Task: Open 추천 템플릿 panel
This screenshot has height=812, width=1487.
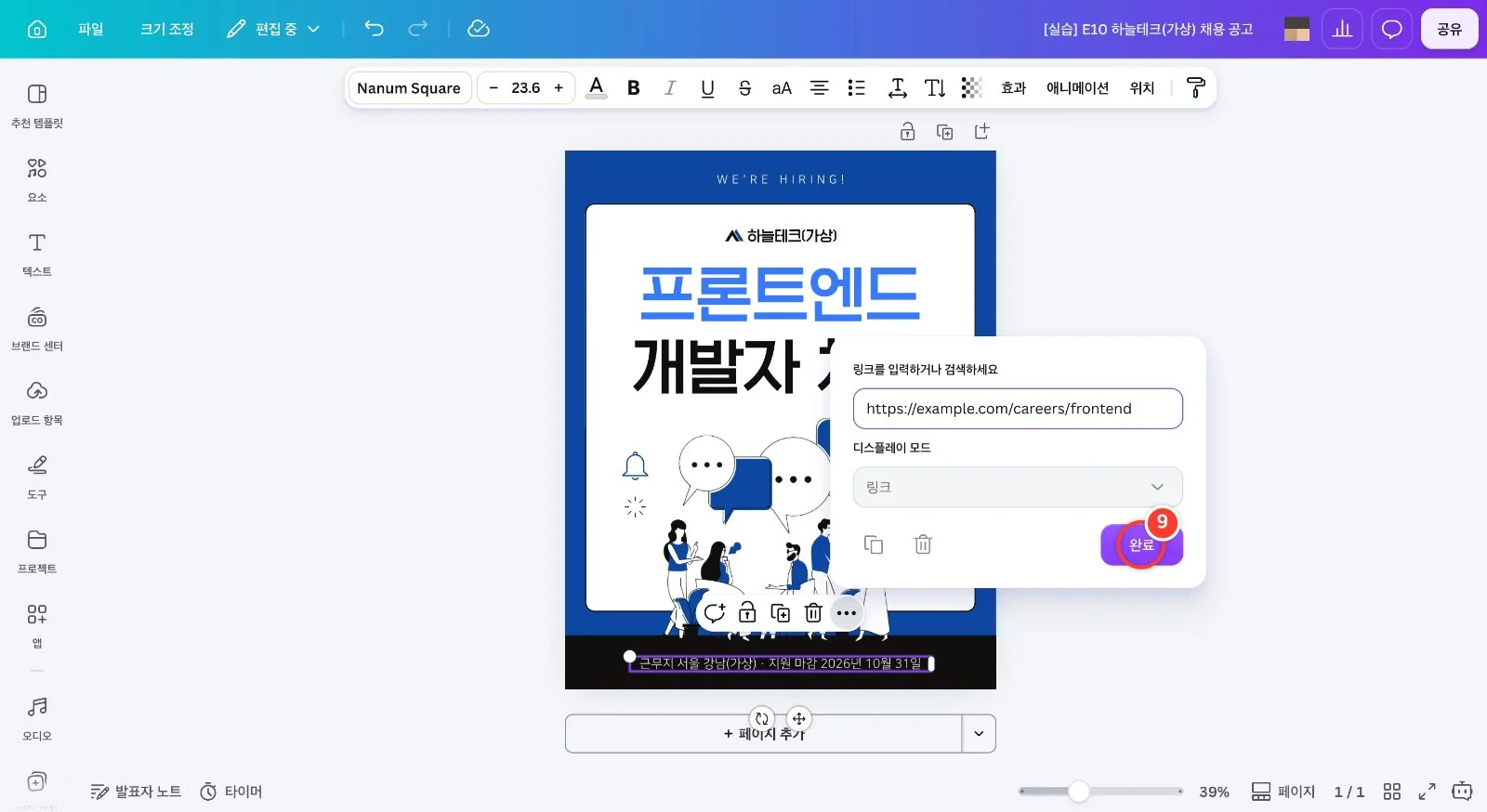Action: 37,105
